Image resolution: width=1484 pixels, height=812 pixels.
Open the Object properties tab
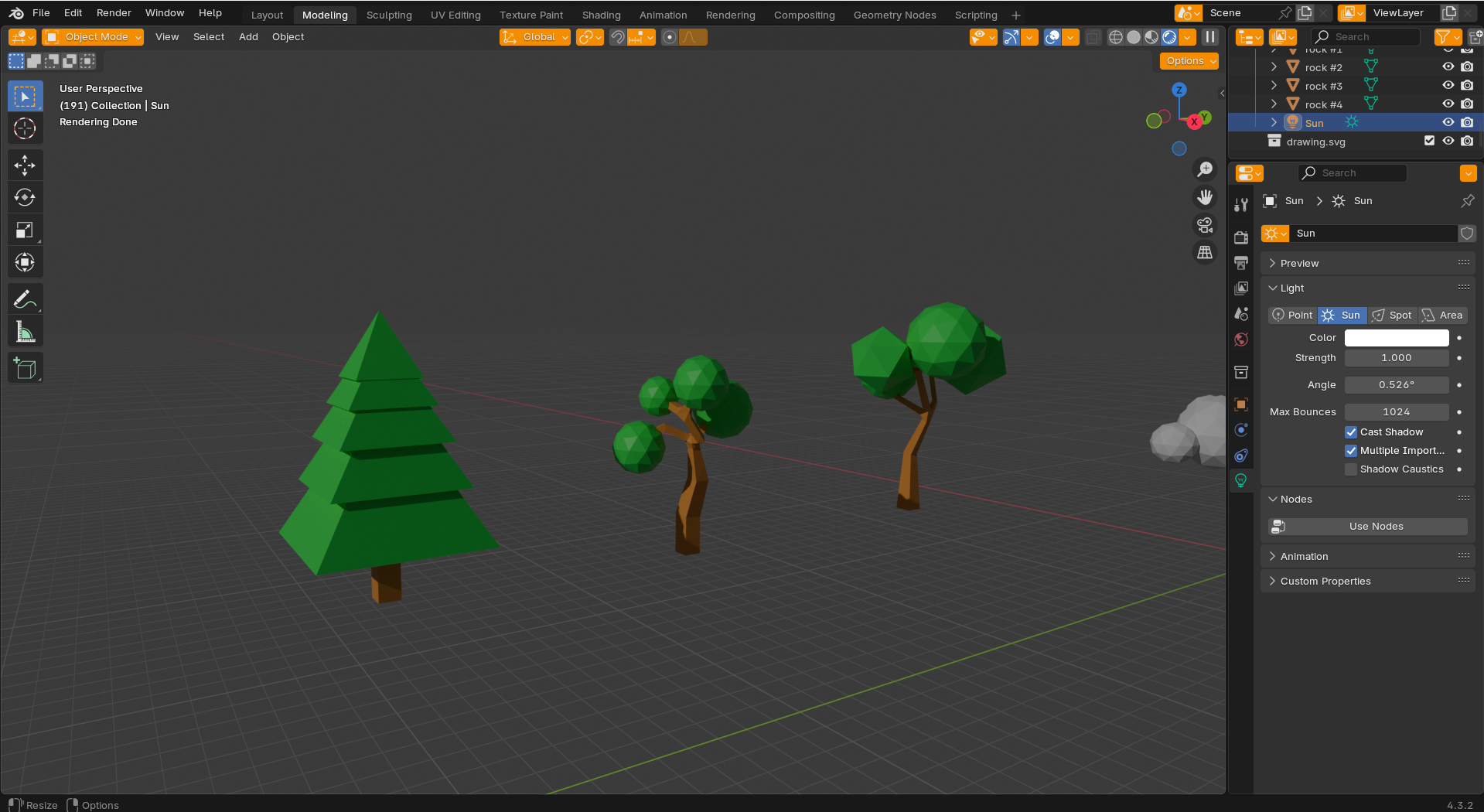click(x=1241, y=404)
